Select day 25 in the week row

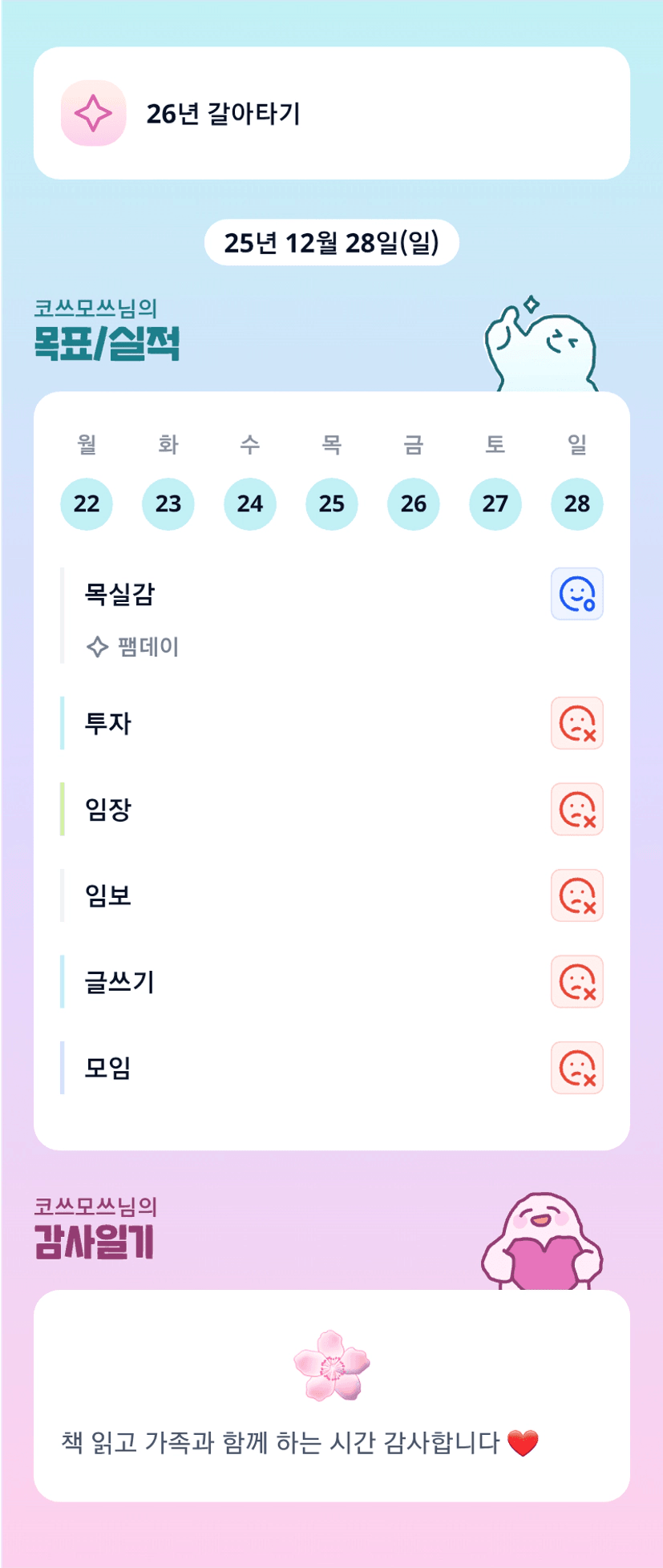[331, 503]
